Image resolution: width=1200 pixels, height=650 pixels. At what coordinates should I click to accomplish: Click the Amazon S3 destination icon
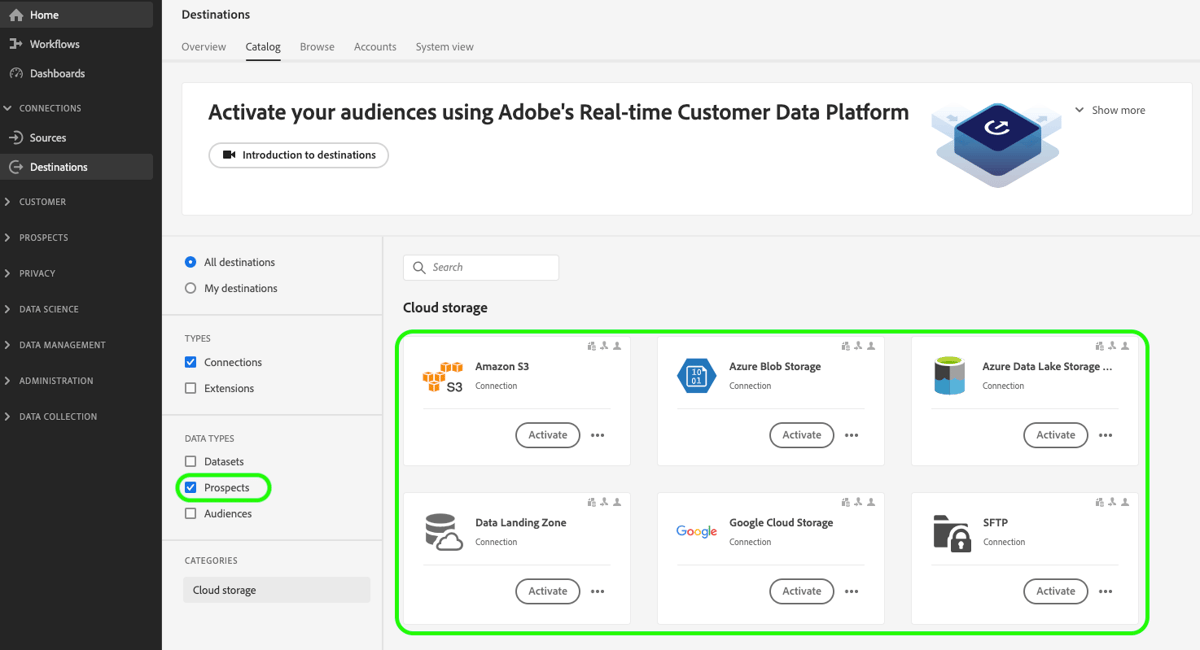point(442,375)
